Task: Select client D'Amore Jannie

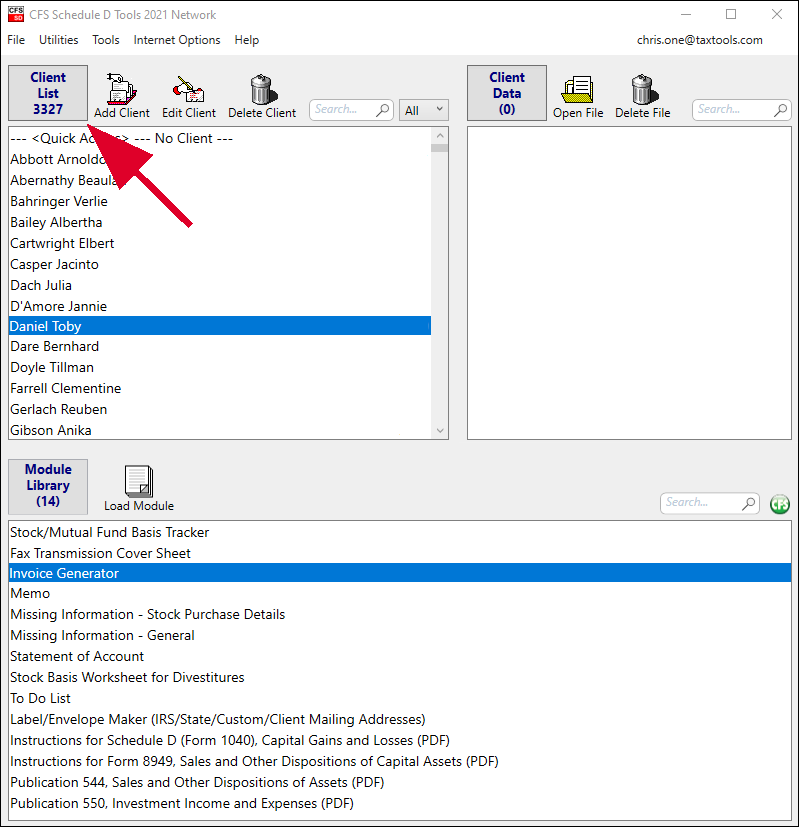Action: coord(220,306)
